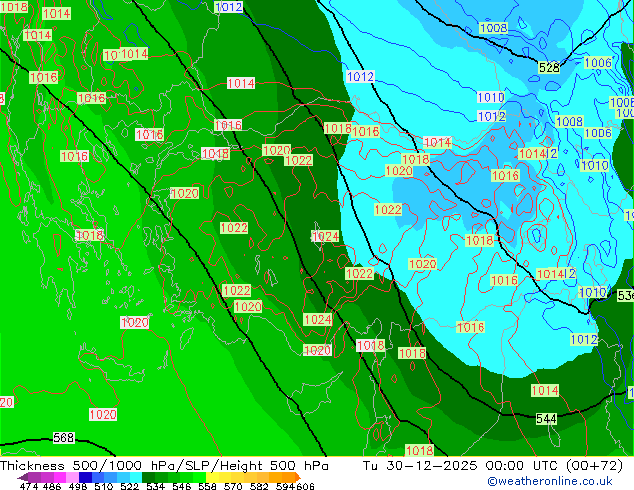Click the dark green swatch above 534
Image resolution: width=634 pixels, height=490 pixels.
pos(148,477)
